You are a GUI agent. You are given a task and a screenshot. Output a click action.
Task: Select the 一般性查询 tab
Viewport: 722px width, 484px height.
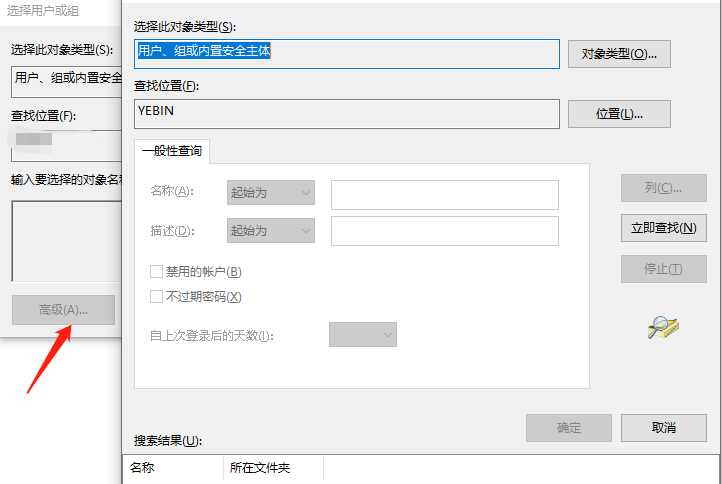coord(171,151)
